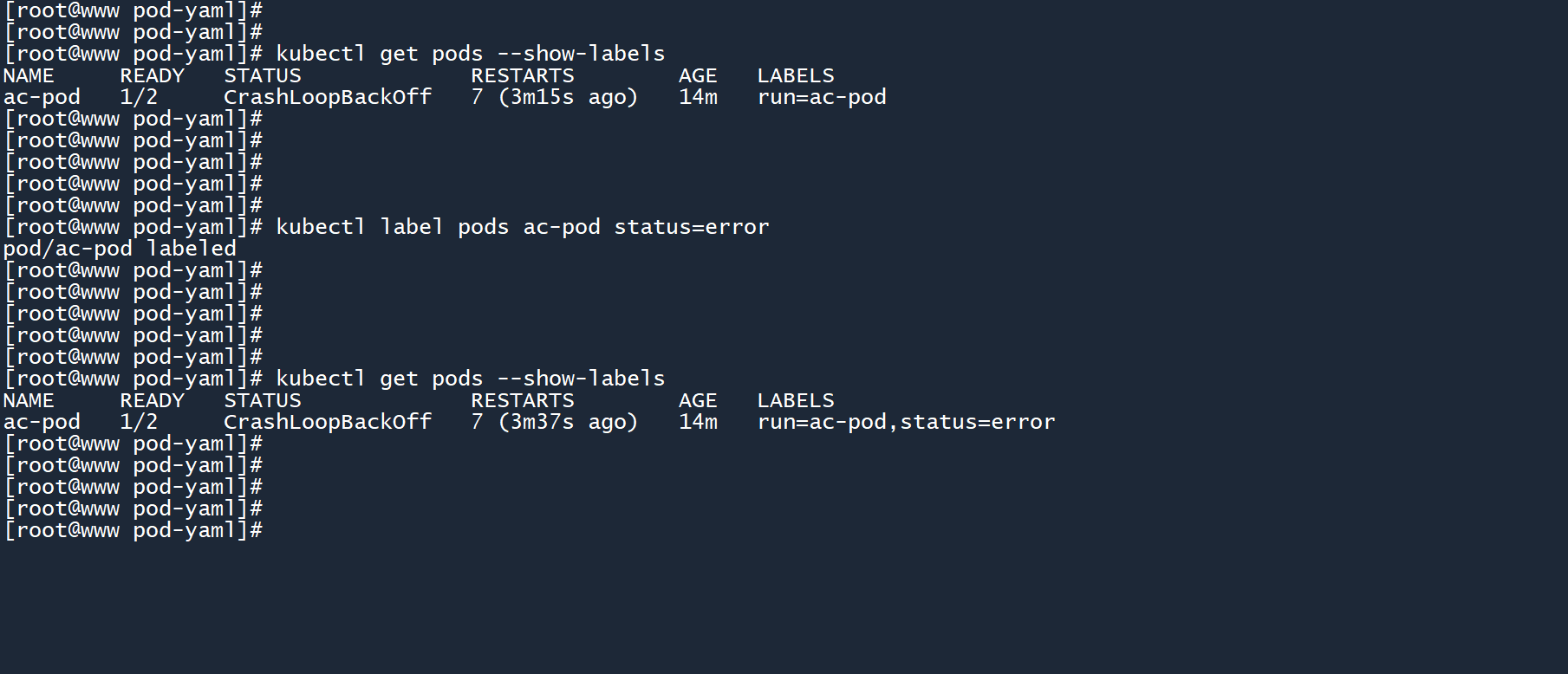Click the "status=error" argument in label command
Image resolution: width=1568 pixels, height=674 pixels.
691,228
